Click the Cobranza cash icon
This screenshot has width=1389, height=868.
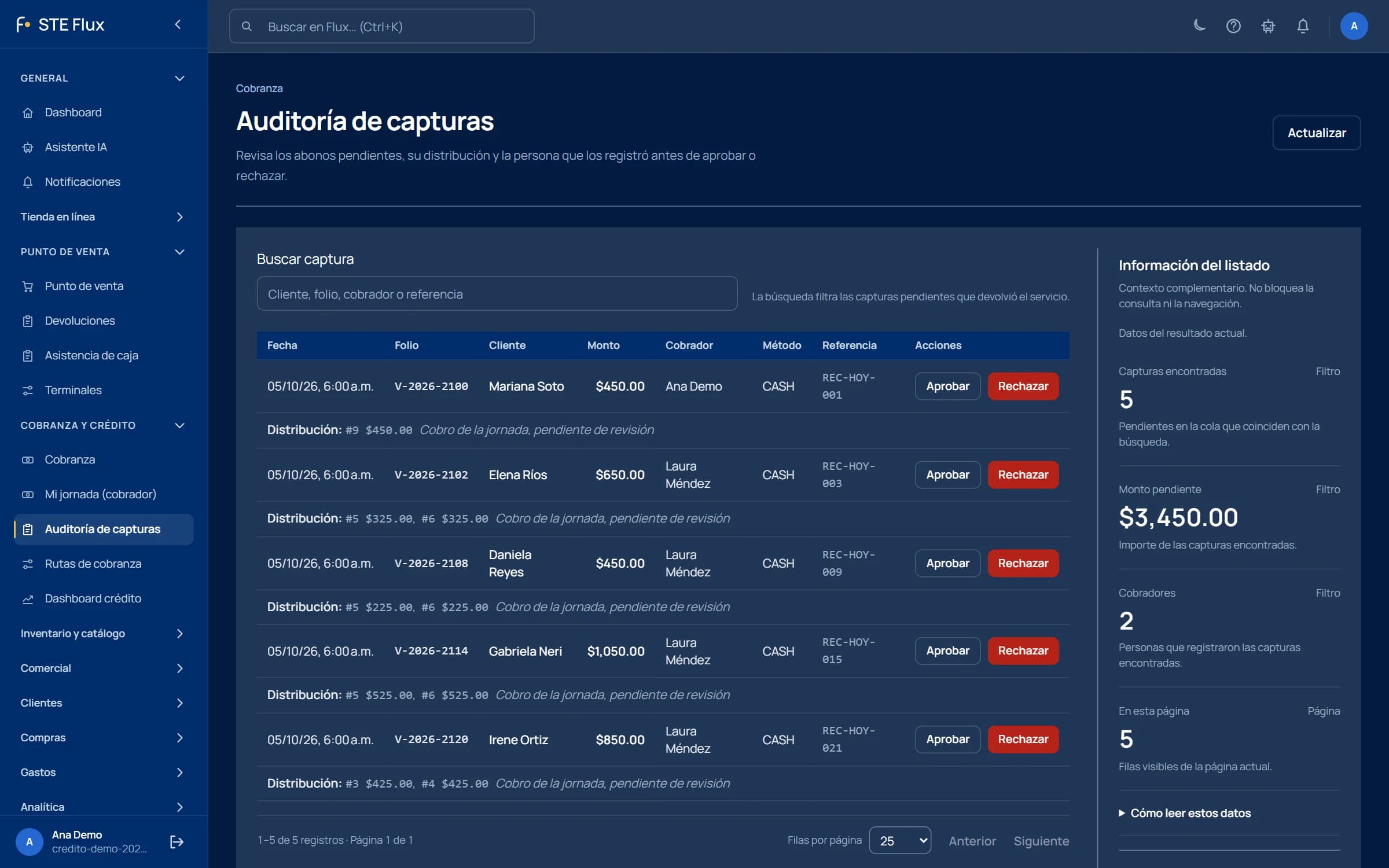(28, 460)
